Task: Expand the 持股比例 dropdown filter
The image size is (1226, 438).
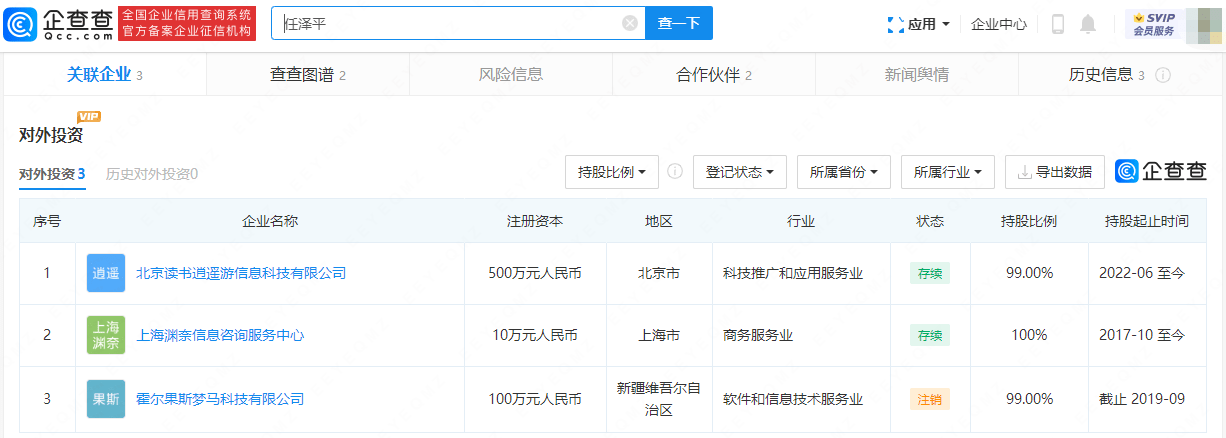Action: pos(612,172)
